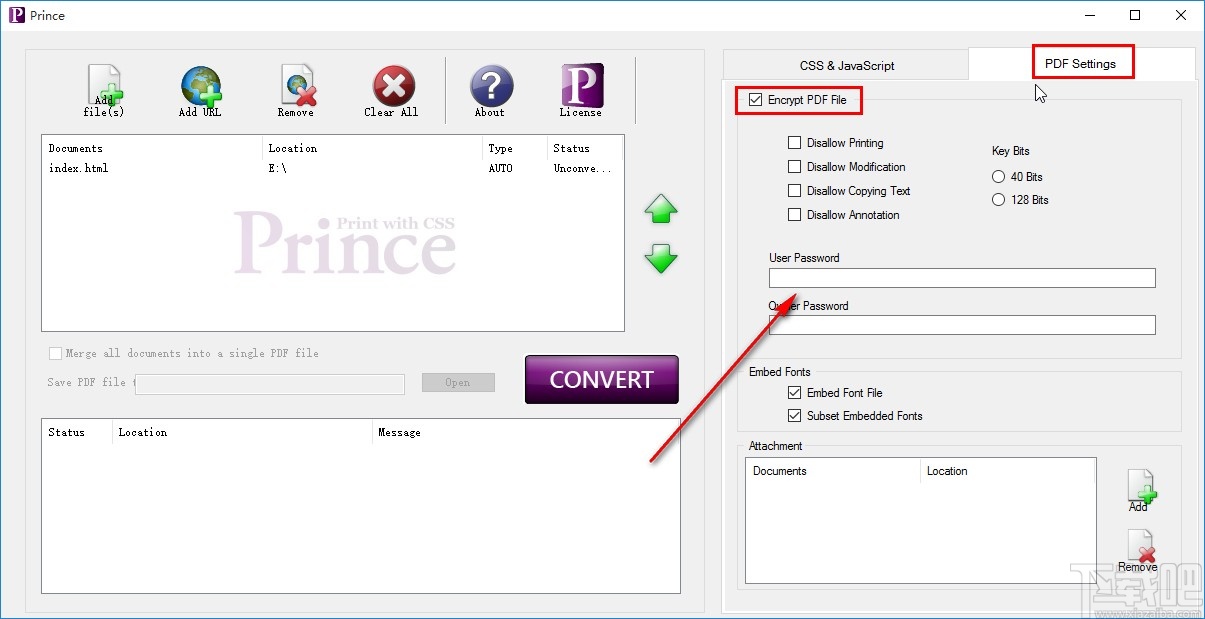Enable Disallow Copying Text option
The image size is (1205, 619).
pyautogui.click(x=795, y=191)
